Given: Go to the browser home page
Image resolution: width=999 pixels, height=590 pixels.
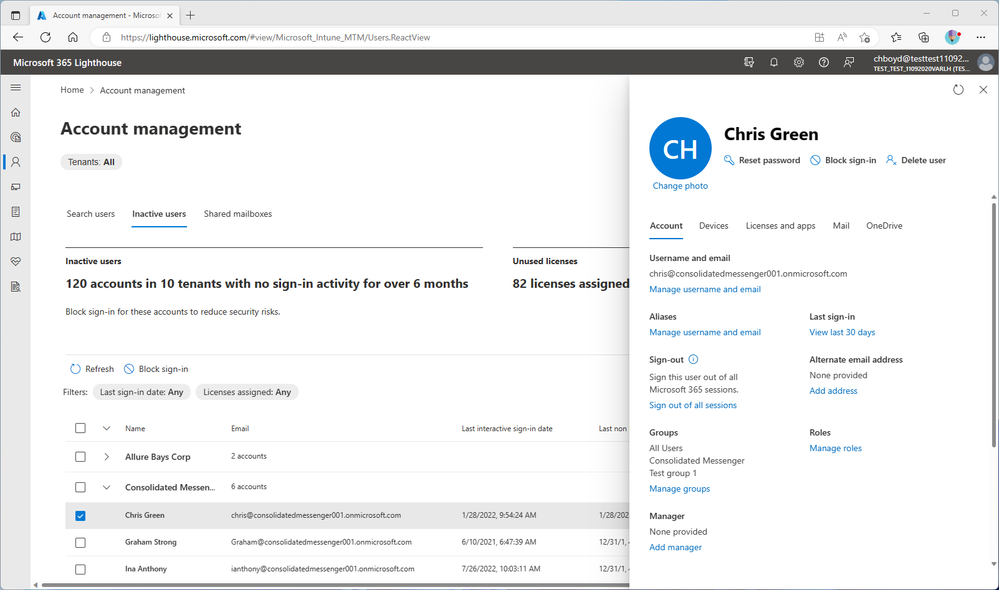Looking at the screenshot, I should pos(73,37).
